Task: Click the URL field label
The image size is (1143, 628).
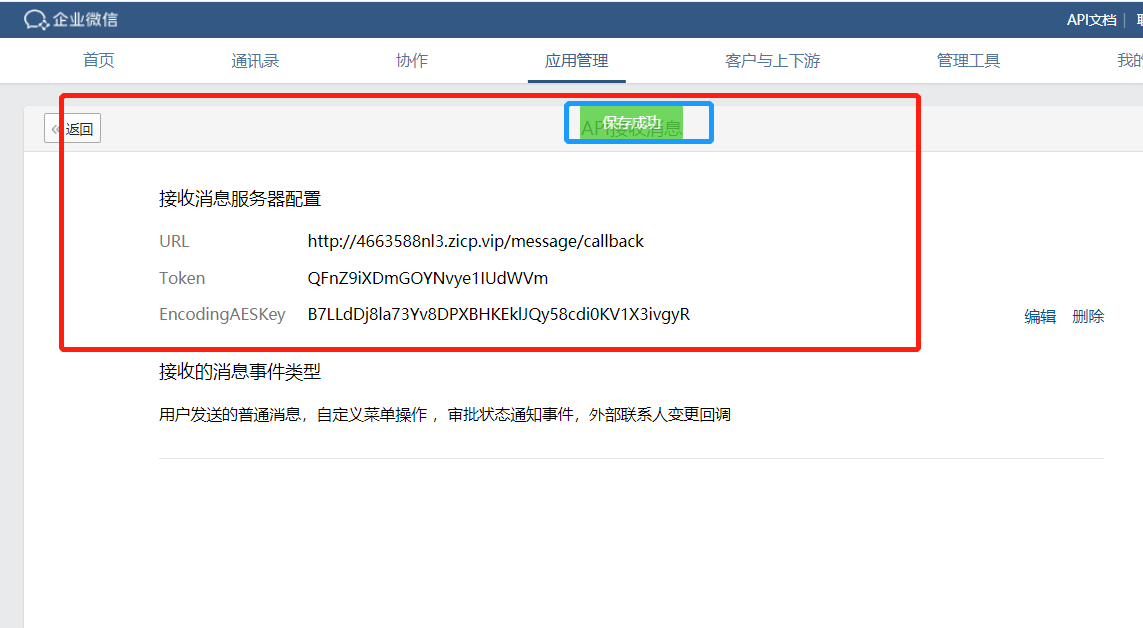Action: [174, 241]
